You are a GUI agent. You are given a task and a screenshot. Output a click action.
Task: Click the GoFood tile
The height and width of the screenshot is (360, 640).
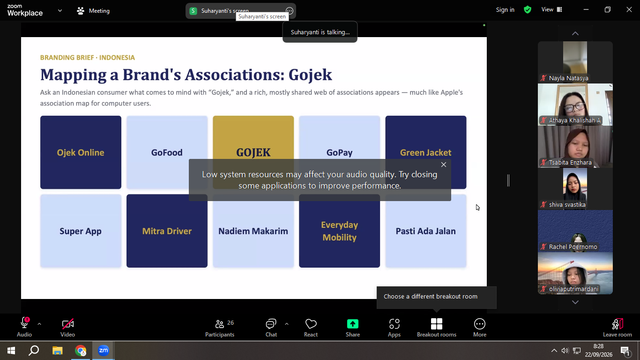[167, 152]
